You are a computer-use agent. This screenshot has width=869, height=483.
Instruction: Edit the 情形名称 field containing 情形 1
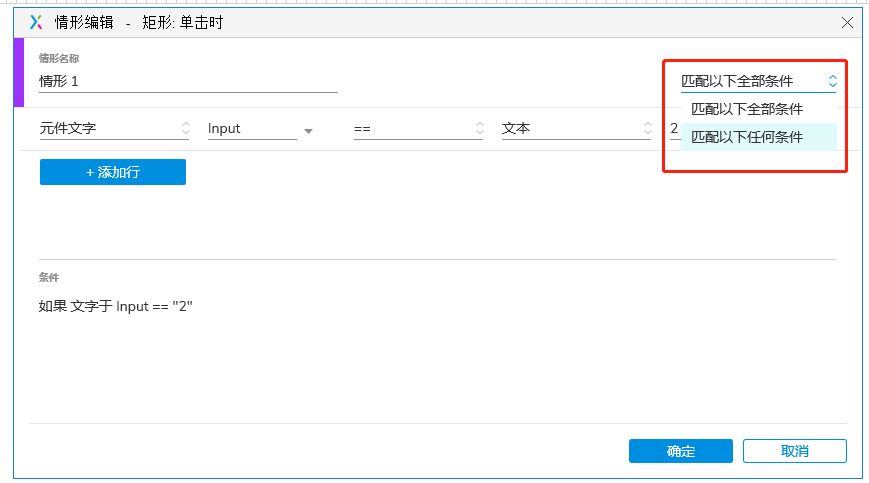pyautogui.click(x=188, y=81)
